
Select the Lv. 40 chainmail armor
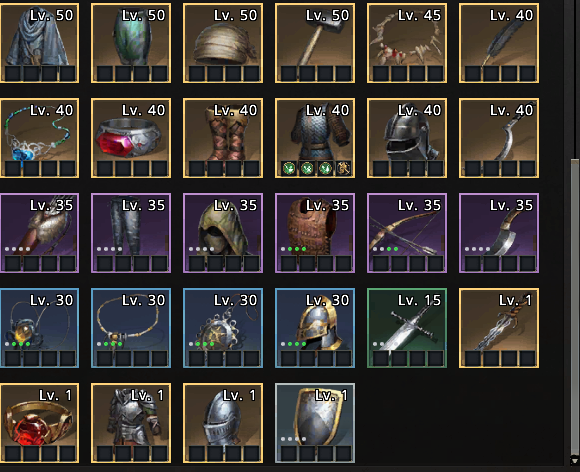click(315, 138)
